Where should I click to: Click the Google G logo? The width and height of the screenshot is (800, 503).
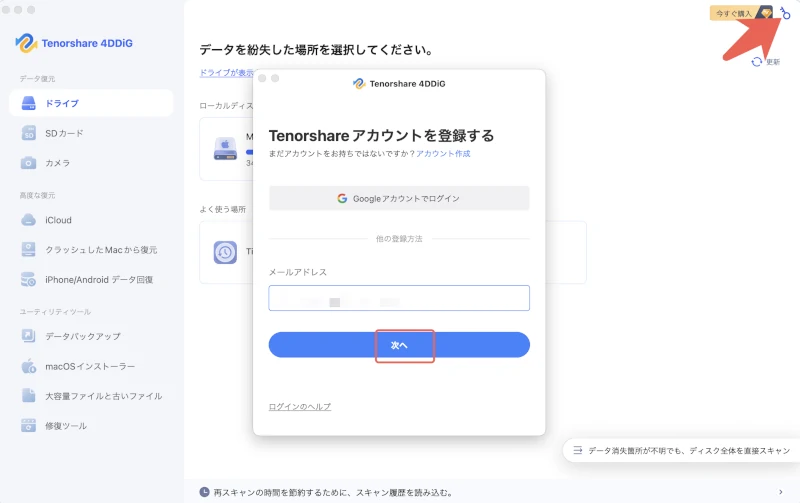click(x=342, y=198)
